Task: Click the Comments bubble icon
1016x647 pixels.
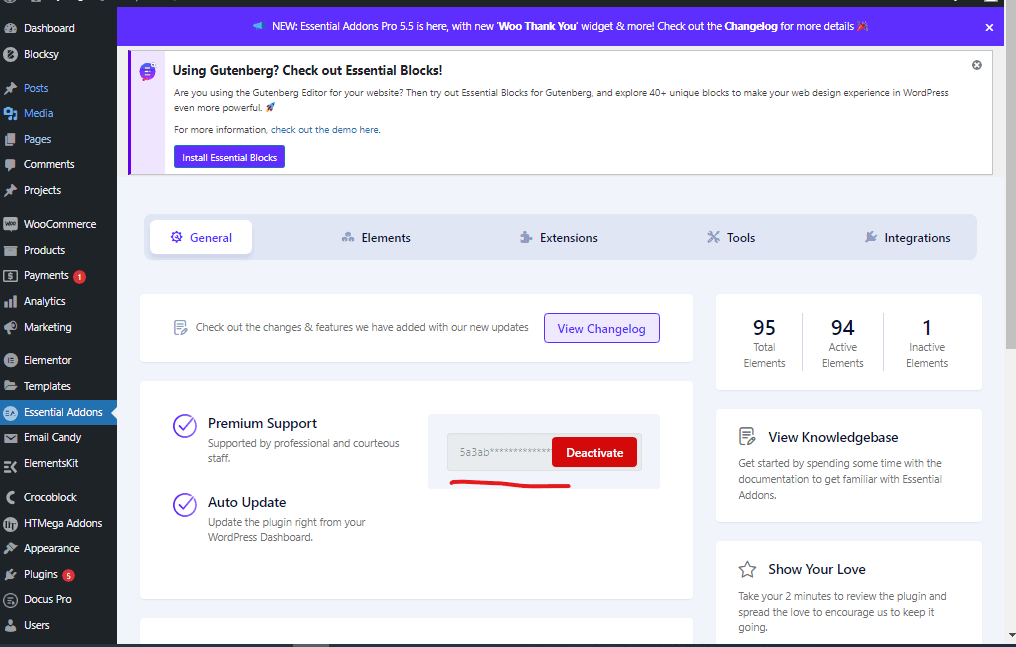Action: pyautogui.click(x=10, y=165)
